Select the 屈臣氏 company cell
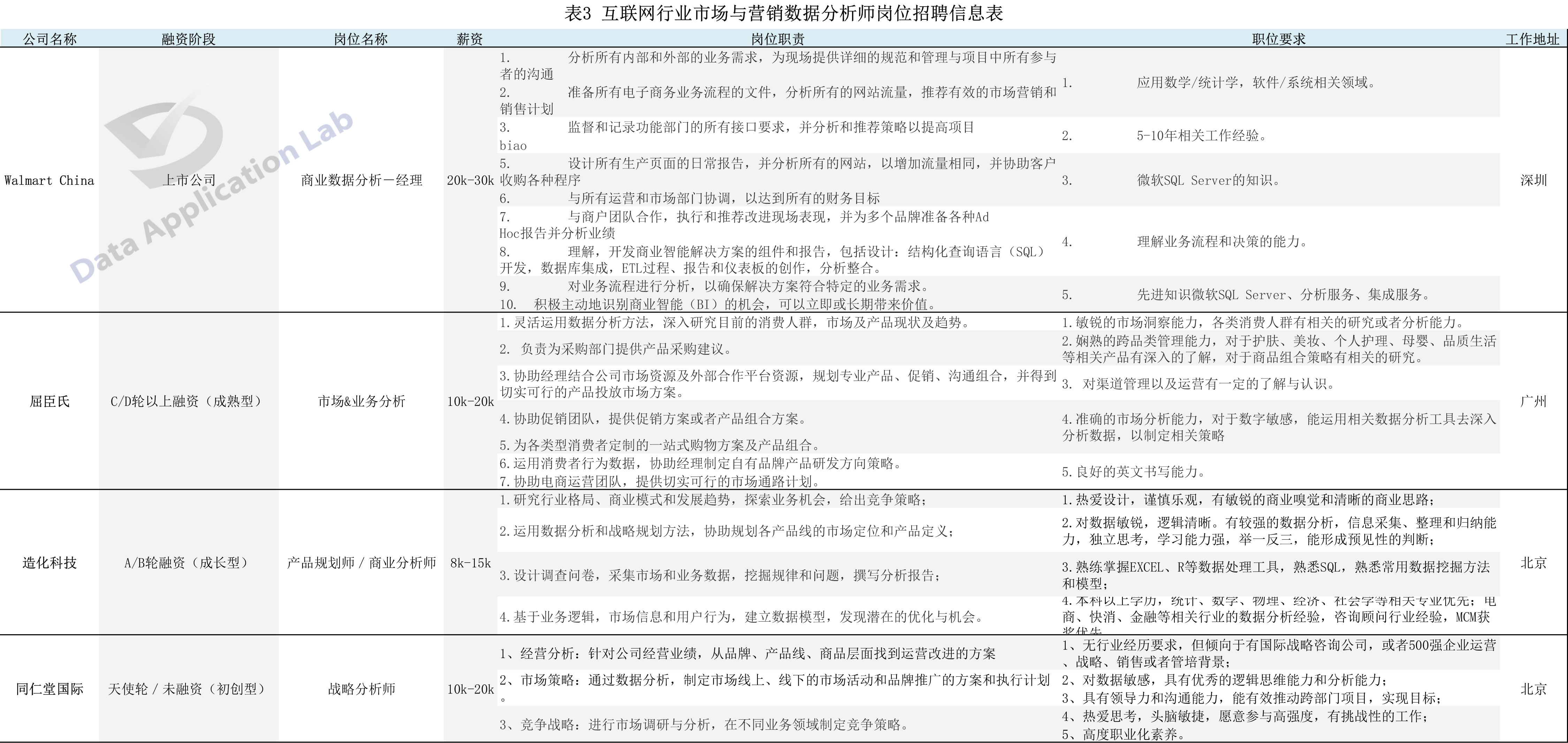The width and height of the screenshot is (1568, 743). pyautogui.click(x=49, y=401)
